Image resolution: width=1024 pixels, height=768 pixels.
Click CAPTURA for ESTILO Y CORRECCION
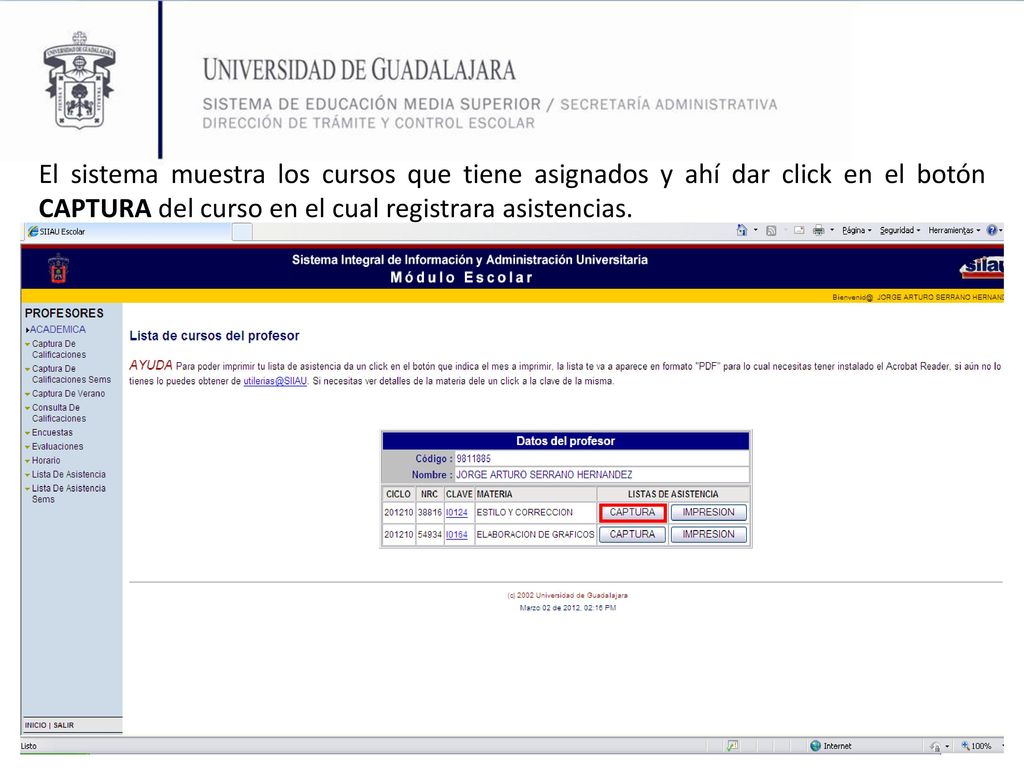coord(632,513)
